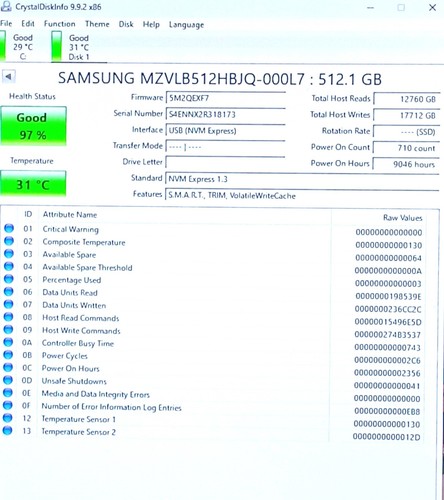Click the blue status icon for Host Write Commands
This screenshot has width=444, height=500.
click(x=8, y=330)
